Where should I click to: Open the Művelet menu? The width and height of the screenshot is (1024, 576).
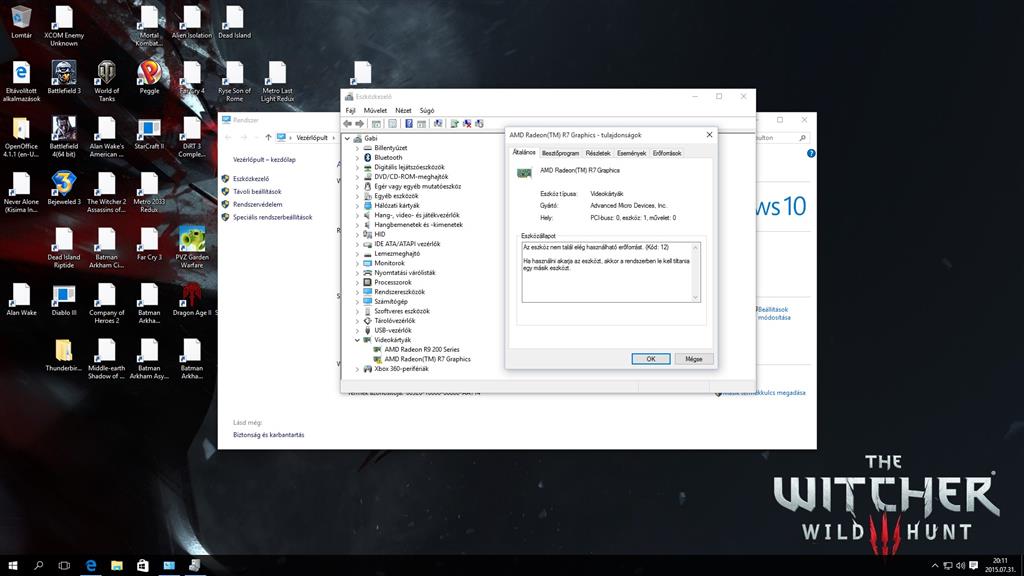[x=376, y=110]
